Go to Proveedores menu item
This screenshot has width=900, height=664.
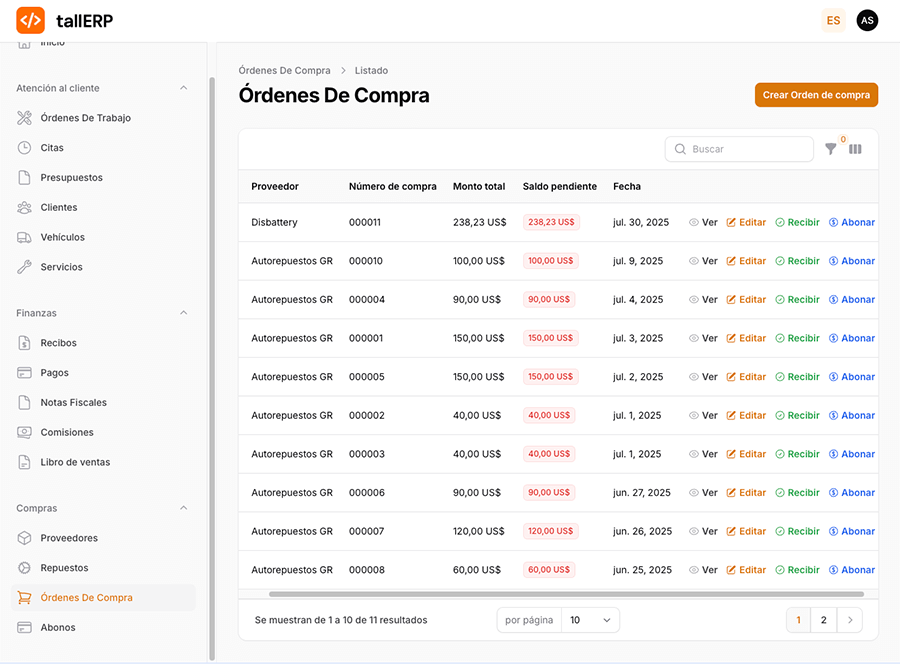click(x=69, y=538)
